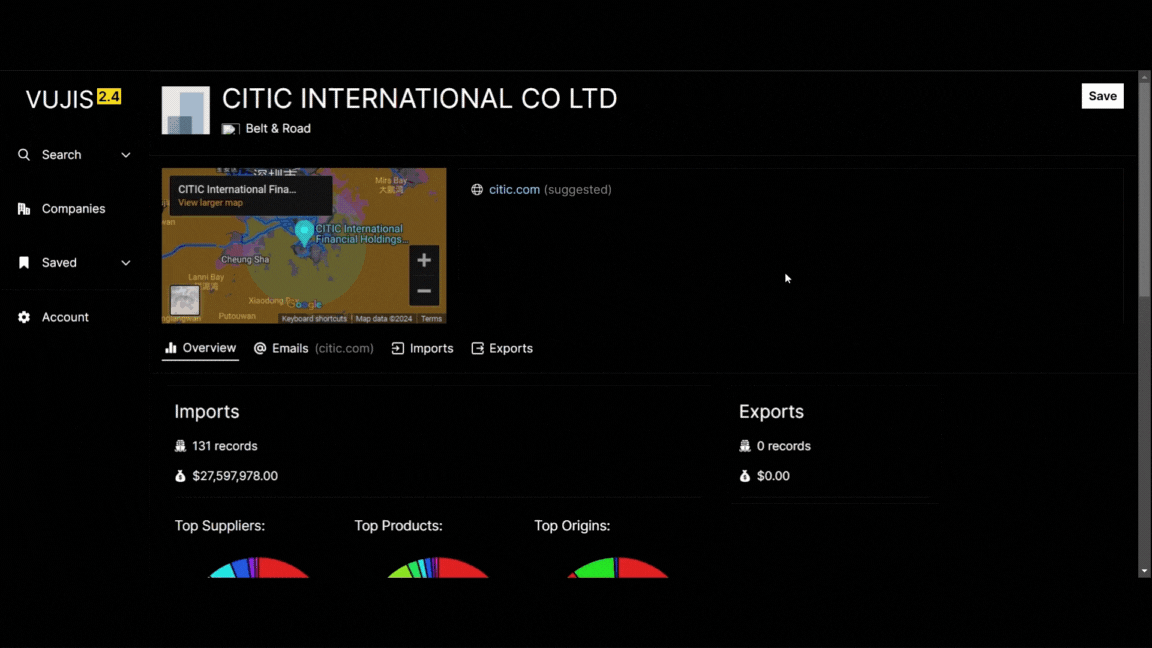1152x648 pixels.
Task: Zoom in on the map
Action: (424, 260)
